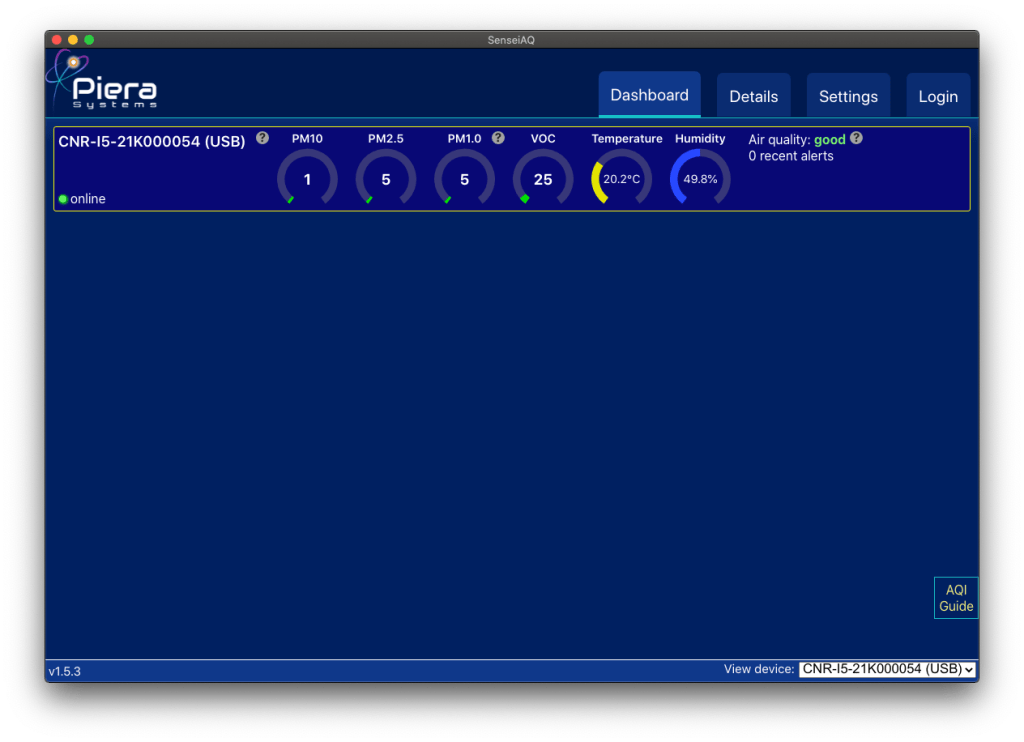Click the yellow macOS minimize button
The image size is (1024, 742).
(73, 39)
